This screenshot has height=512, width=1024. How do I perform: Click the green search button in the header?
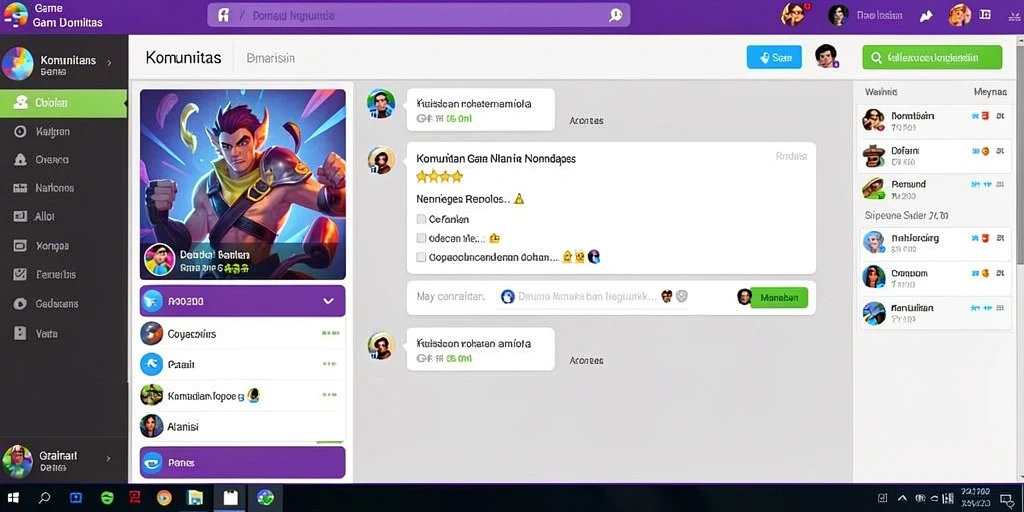[x=932, y=57]
